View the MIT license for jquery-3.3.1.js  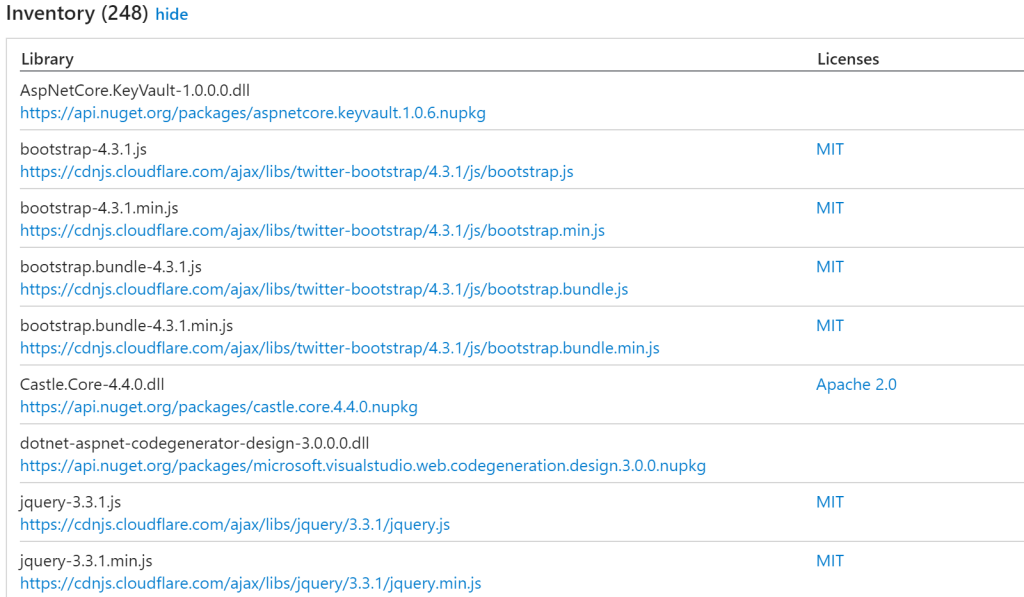830,502
